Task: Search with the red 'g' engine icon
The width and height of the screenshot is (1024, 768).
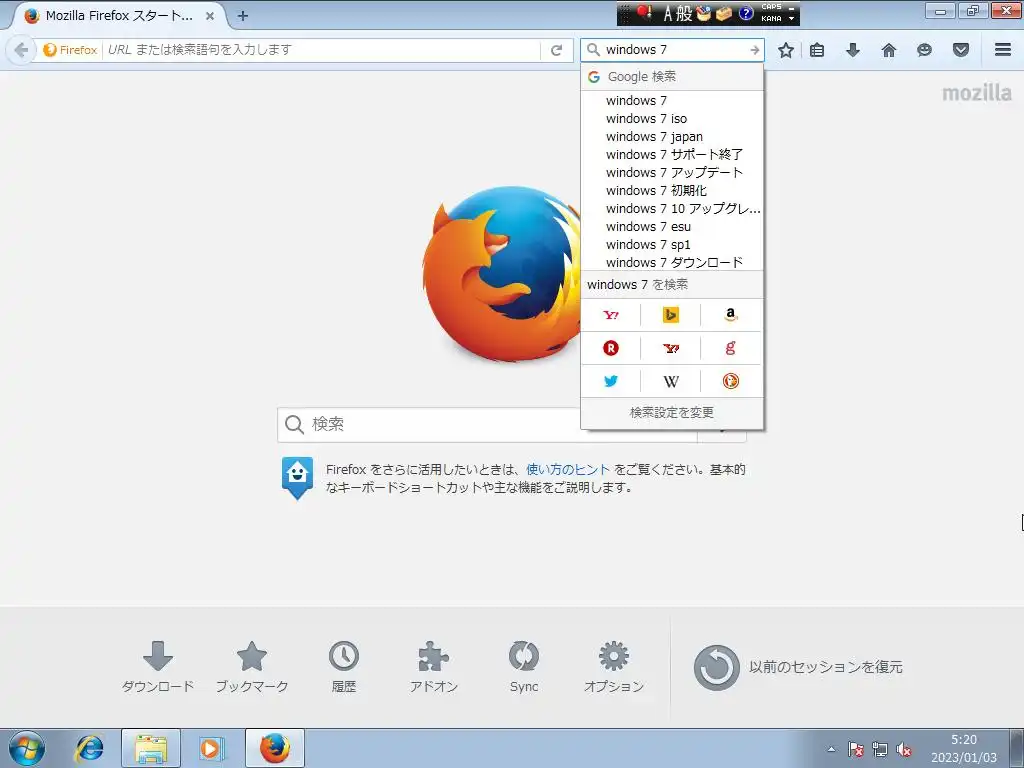Action: click(x=731, y=348)
